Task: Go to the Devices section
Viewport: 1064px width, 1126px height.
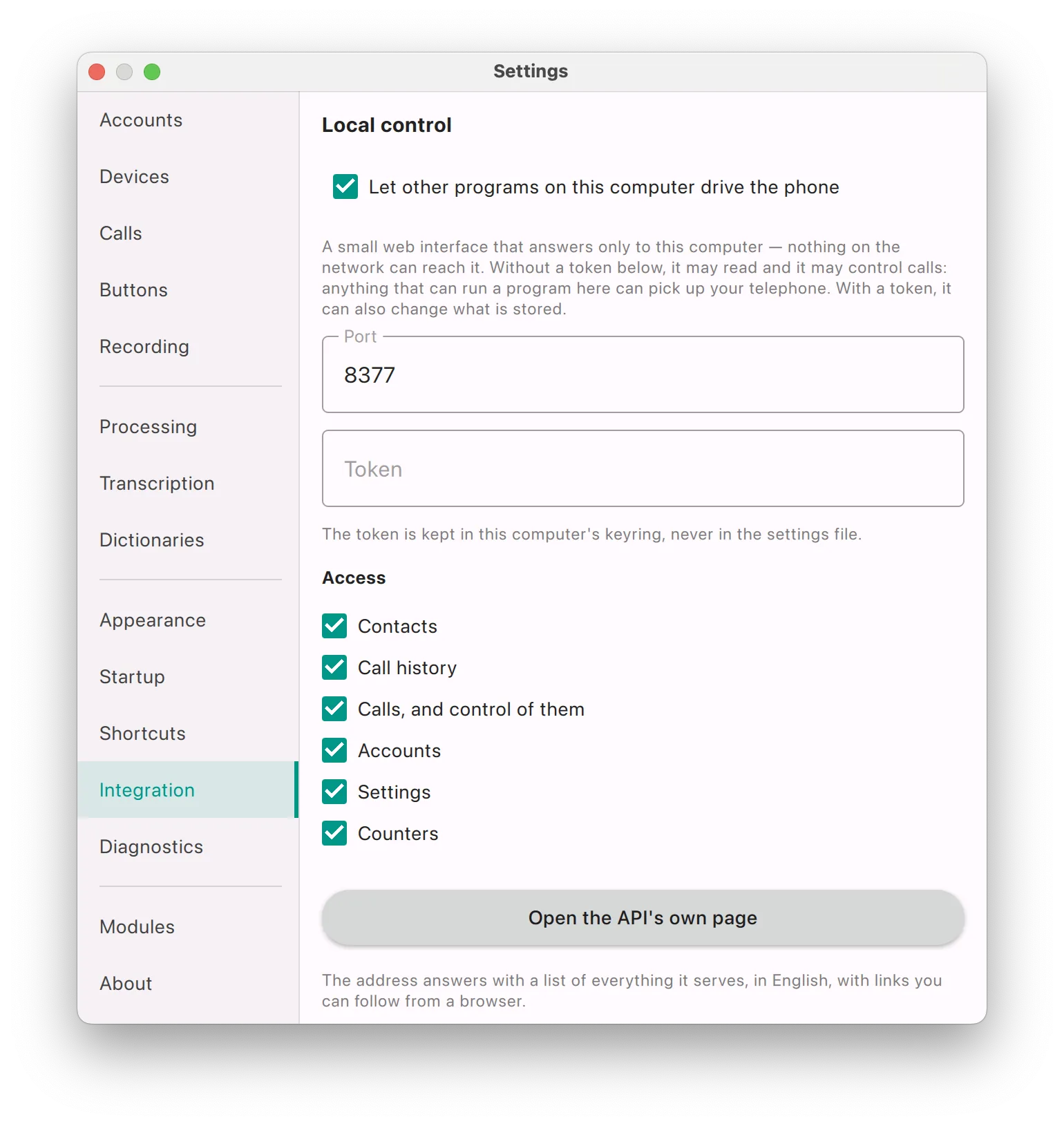Action: (188, 177)
